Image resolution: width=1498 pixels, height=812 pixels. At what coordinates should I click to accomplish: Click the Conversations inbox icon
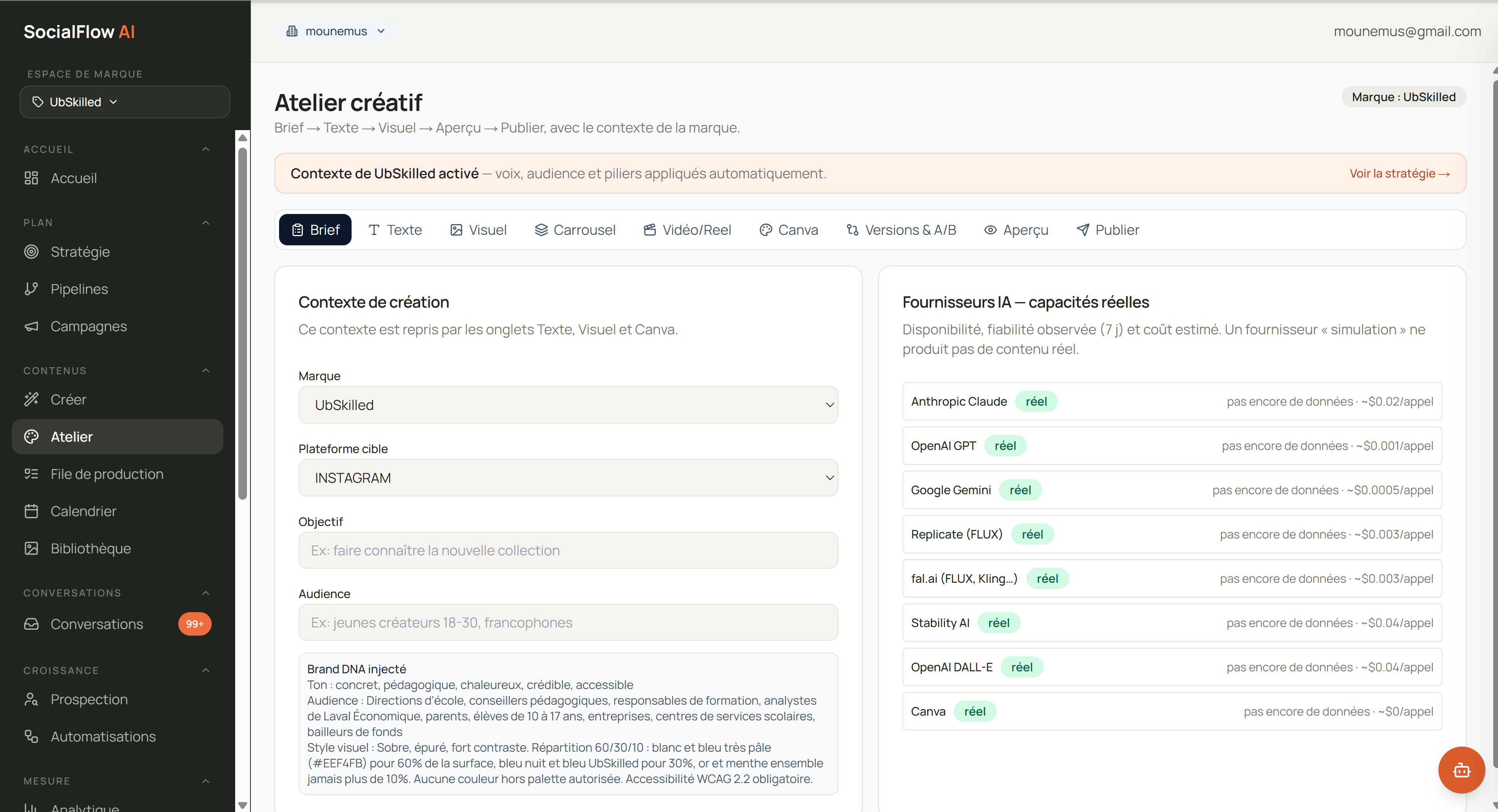[31, 623]
